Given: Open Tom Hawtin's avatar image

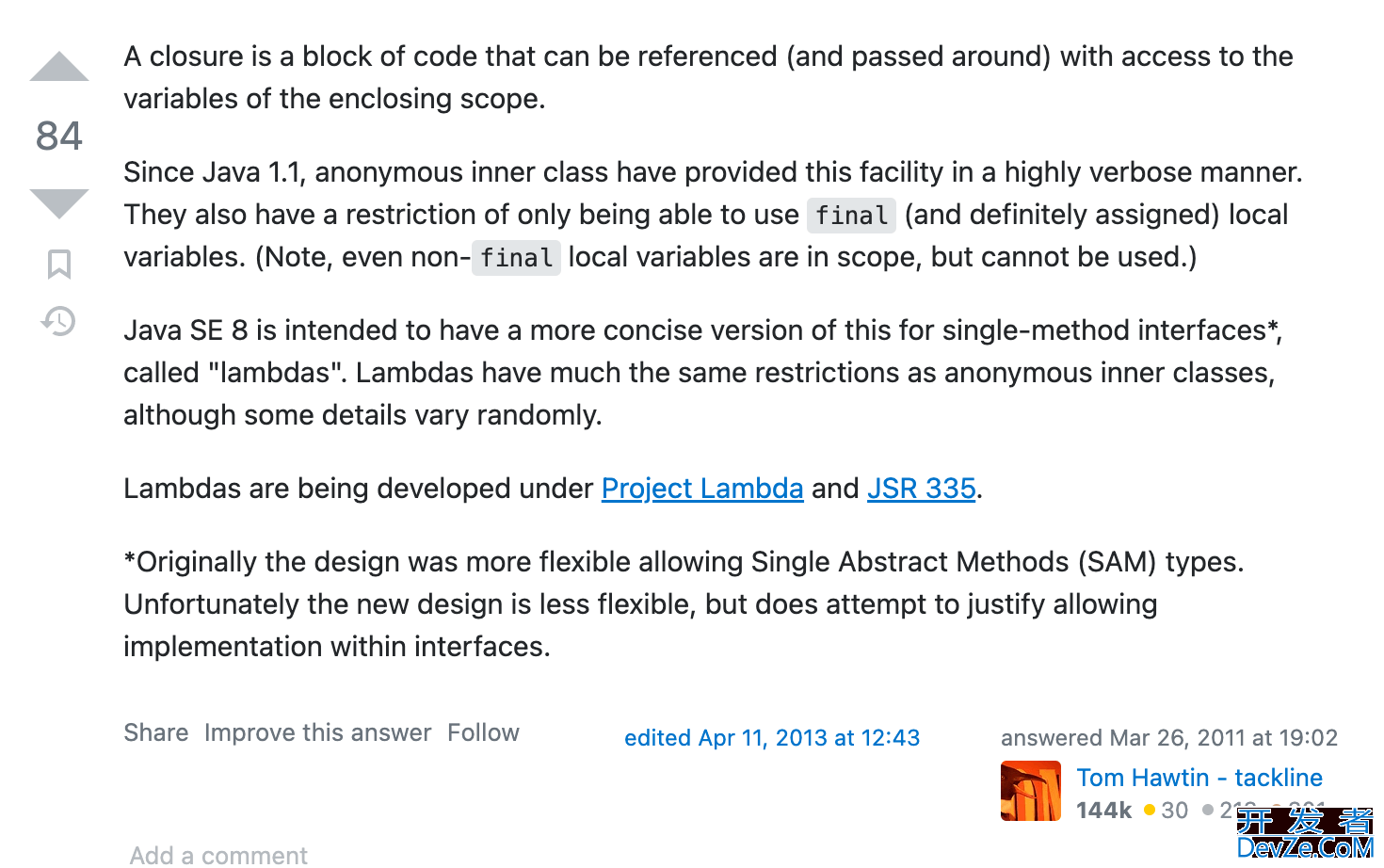Looking at the screenshot, I should click(x=1031, y=791).
